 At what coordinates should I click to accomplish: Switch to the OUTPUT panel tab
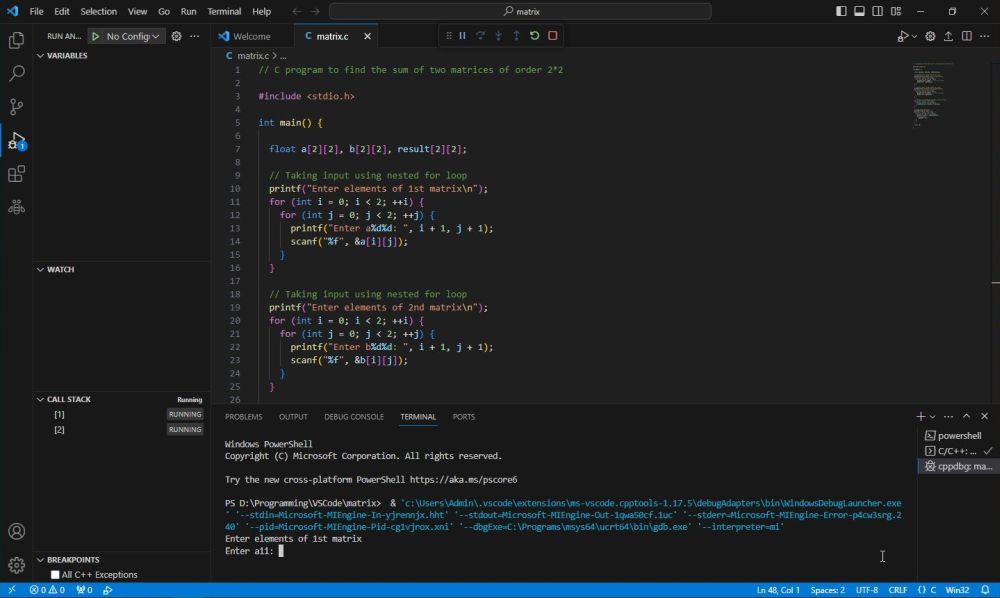point(293,416)
